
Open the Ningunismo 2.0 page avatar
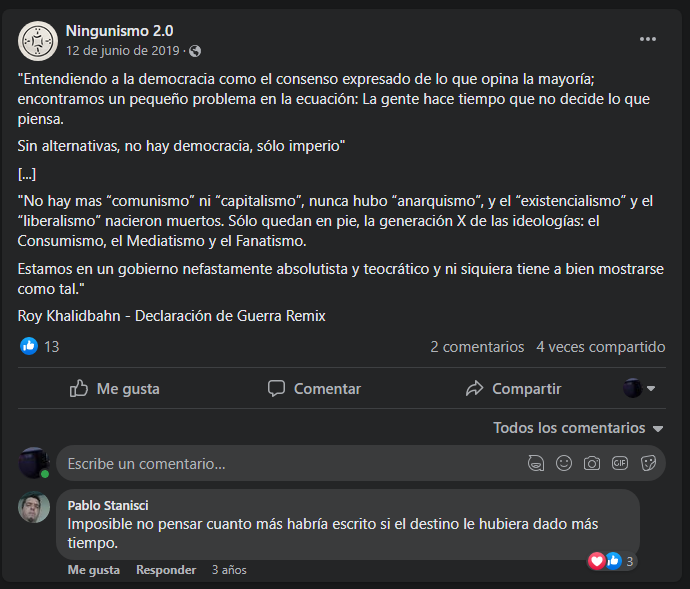38,41
